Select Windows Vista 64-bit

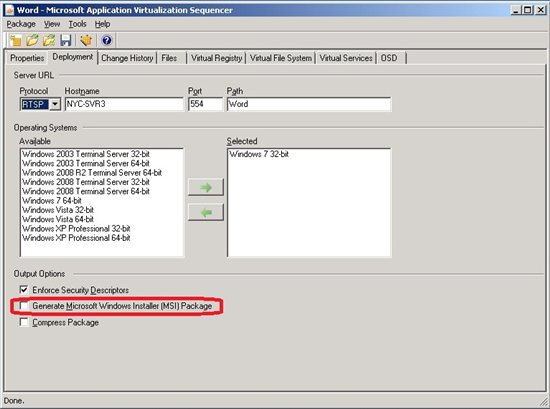point(58,219)
